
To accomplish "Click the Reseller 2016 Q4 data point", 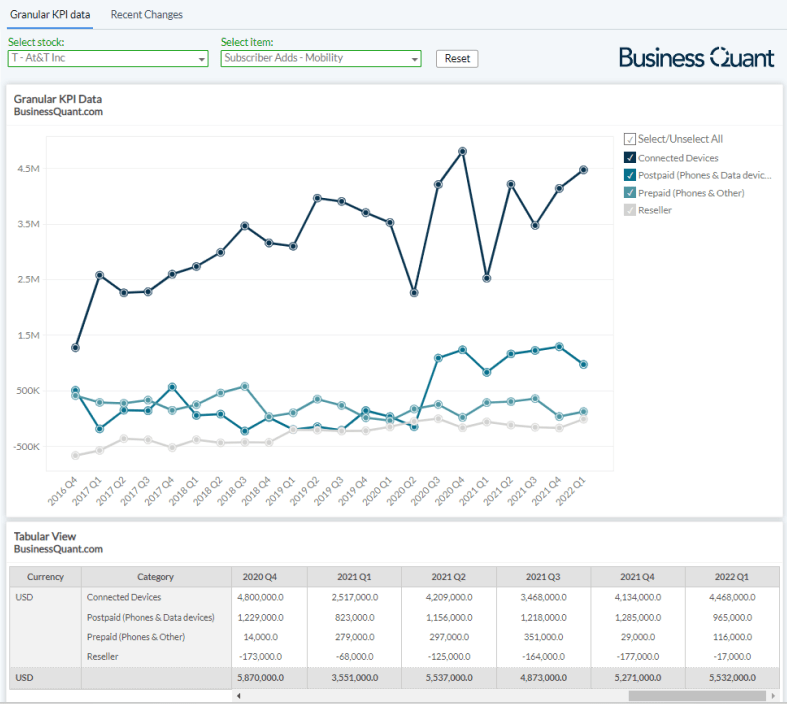I will pyautogui.click(x=75, y=455).
